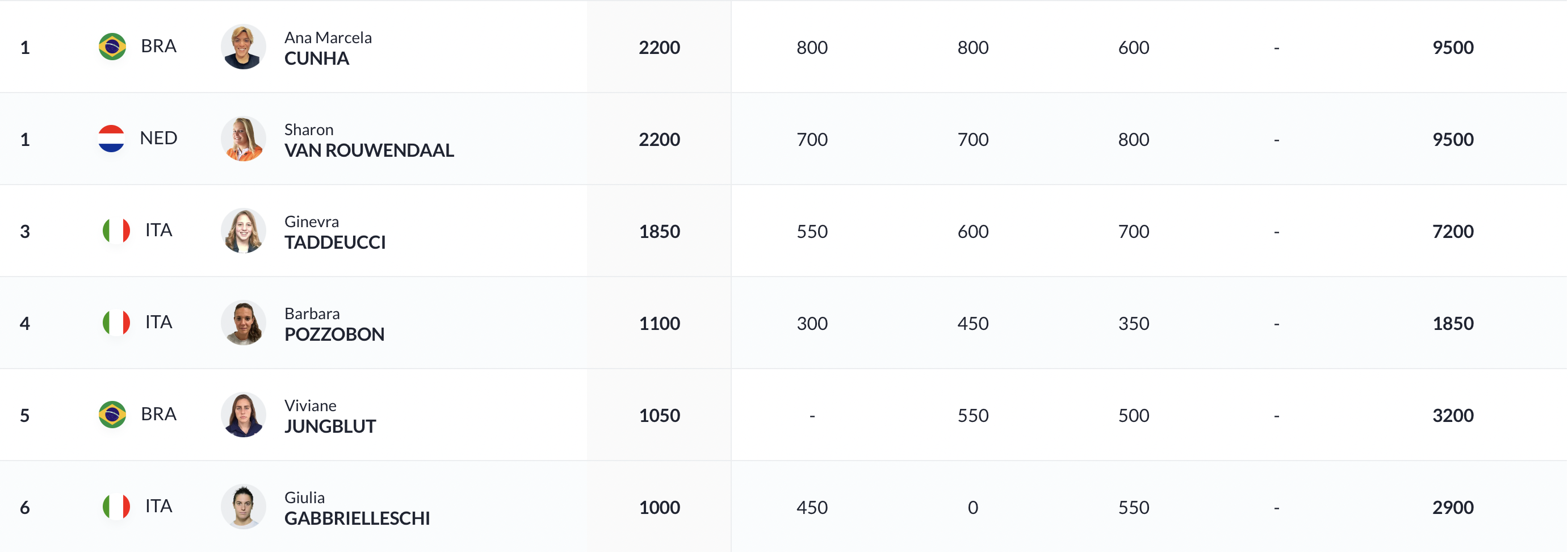Image resolution: width=1568 pixels, height=552 pixels.
Task: Click the Brazil flag in Viviane Jungblut's row
Action: tap(112, 415)
